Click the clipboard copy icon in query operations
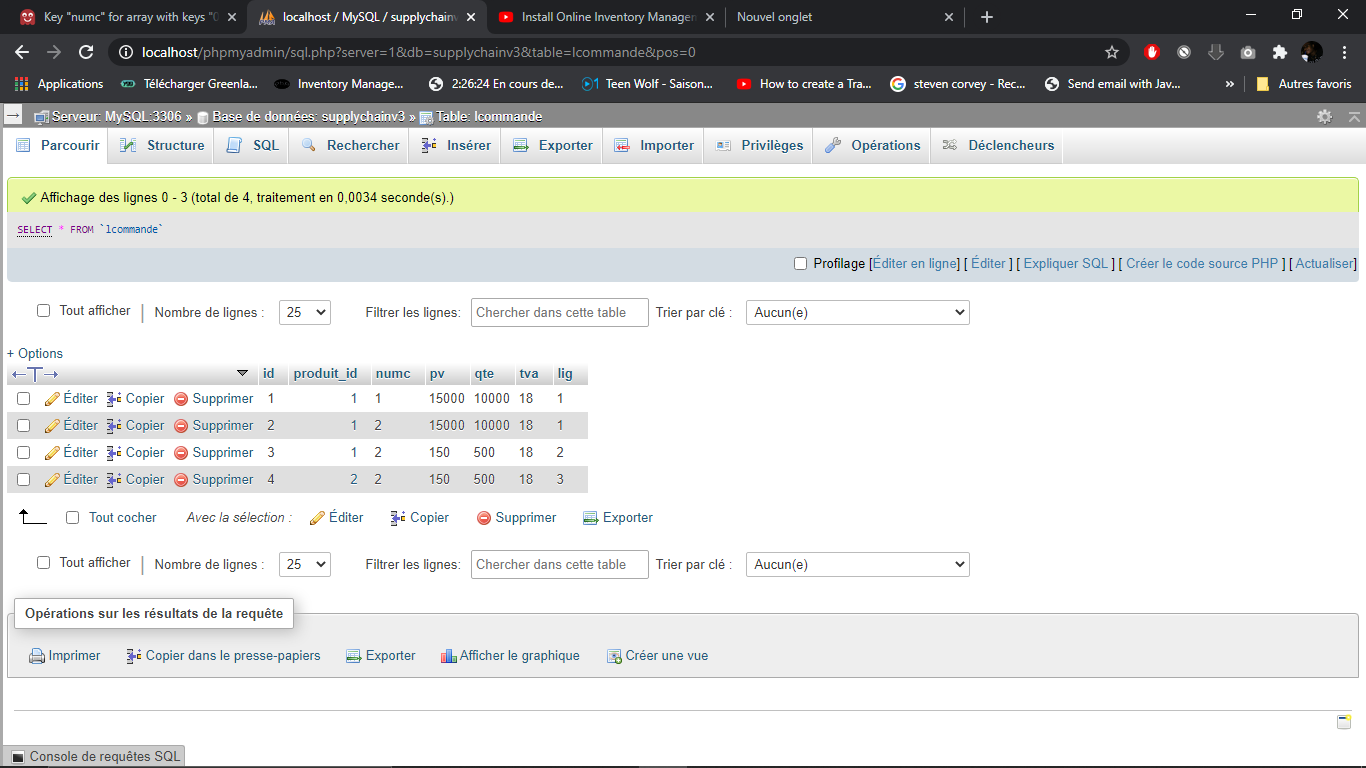Viewport: 1366px width, 768px height. click(134, 656)
